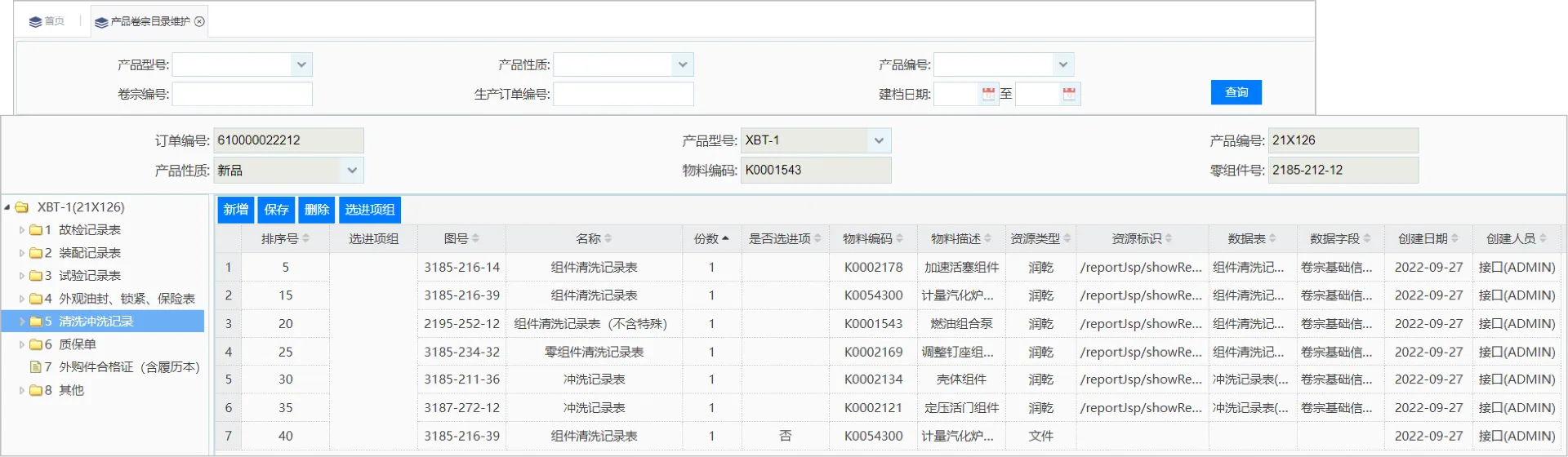1568x457 pixels.
Task: Sort by the 物料编码 column header
Action: 873,238
